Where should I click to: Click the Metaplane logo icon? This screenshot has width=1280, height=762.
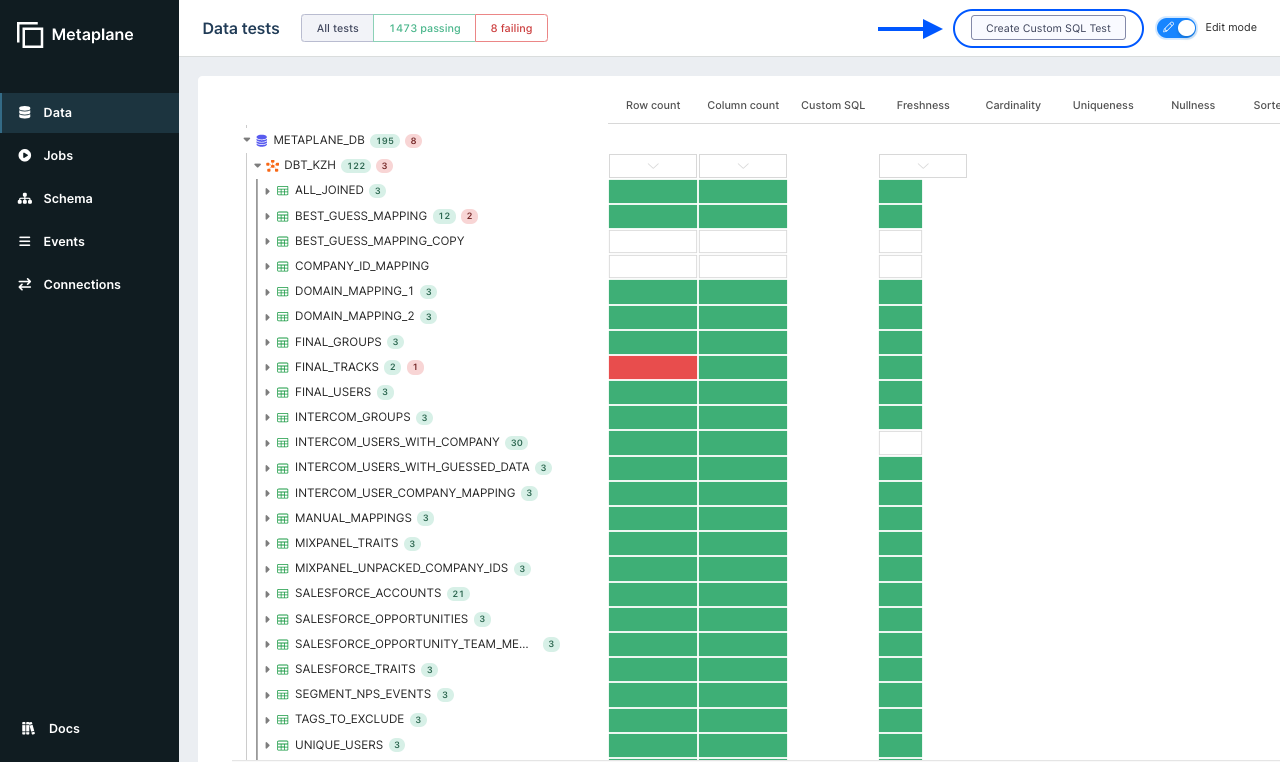[30, 35]
